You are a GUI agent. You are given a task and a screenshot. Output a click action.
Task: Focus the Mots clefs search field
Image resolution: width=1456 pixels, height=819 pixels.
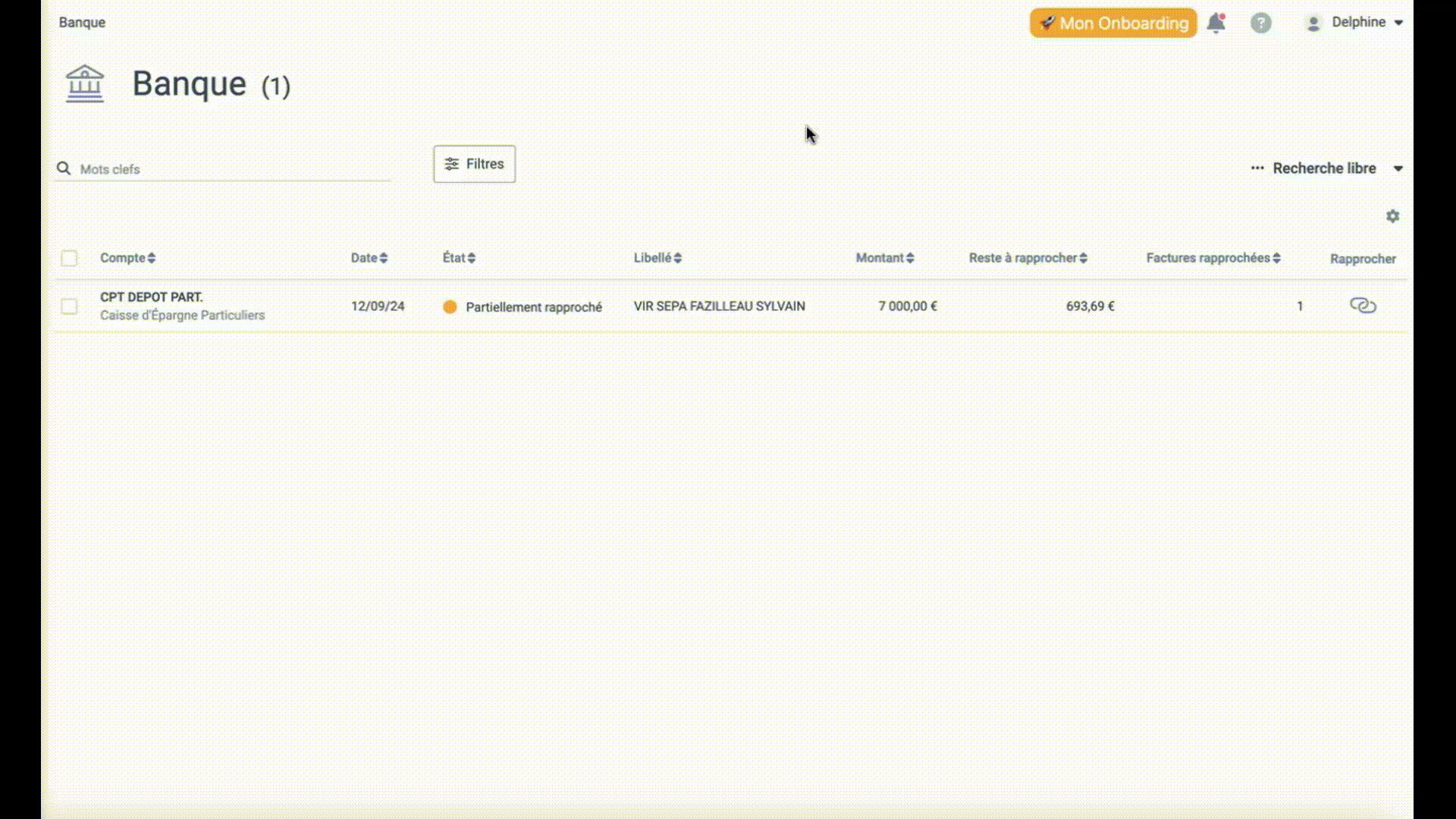[227, 169]
